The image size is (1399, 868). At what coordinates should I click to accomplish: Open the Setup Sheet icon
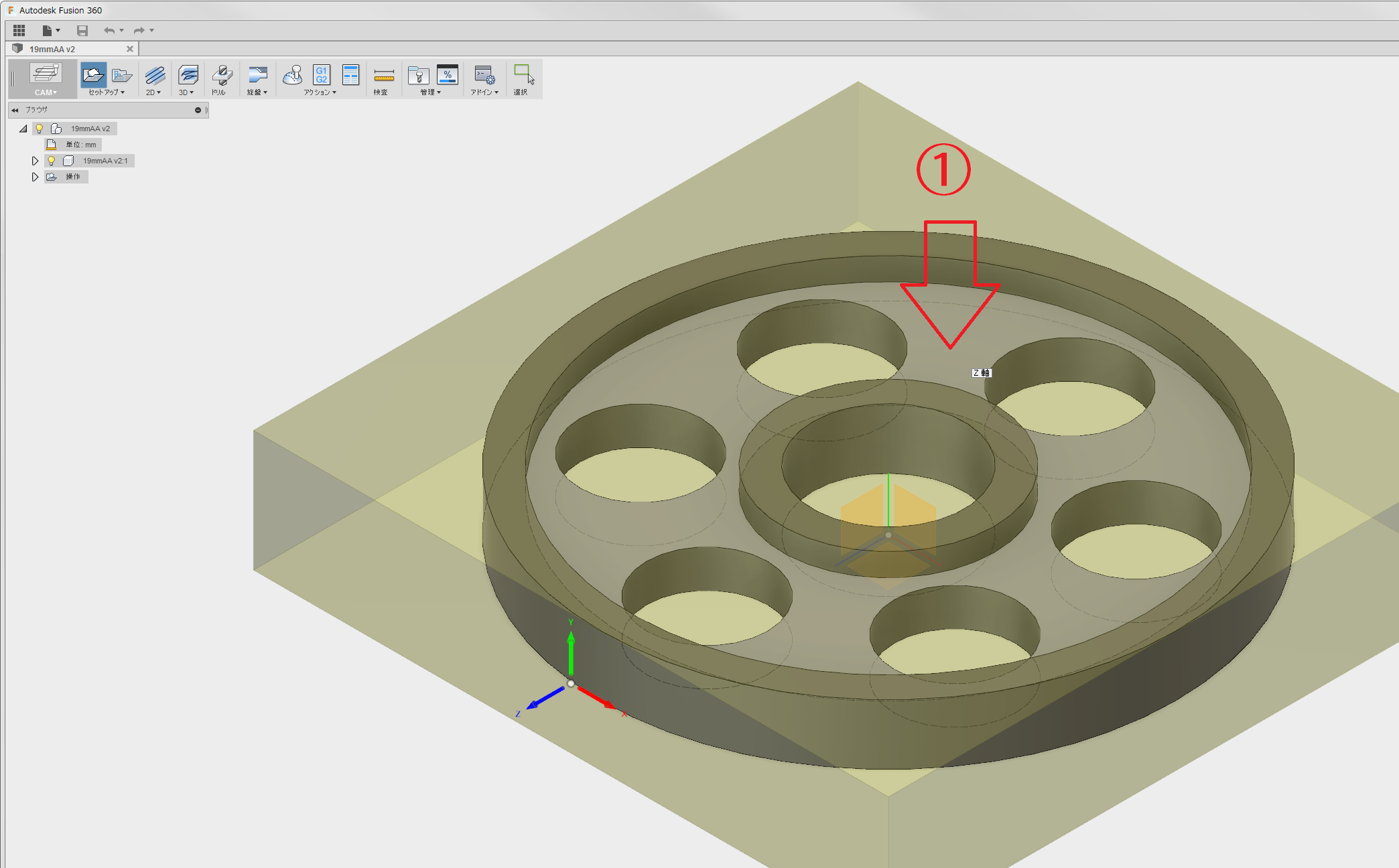(x=350, y=75)
